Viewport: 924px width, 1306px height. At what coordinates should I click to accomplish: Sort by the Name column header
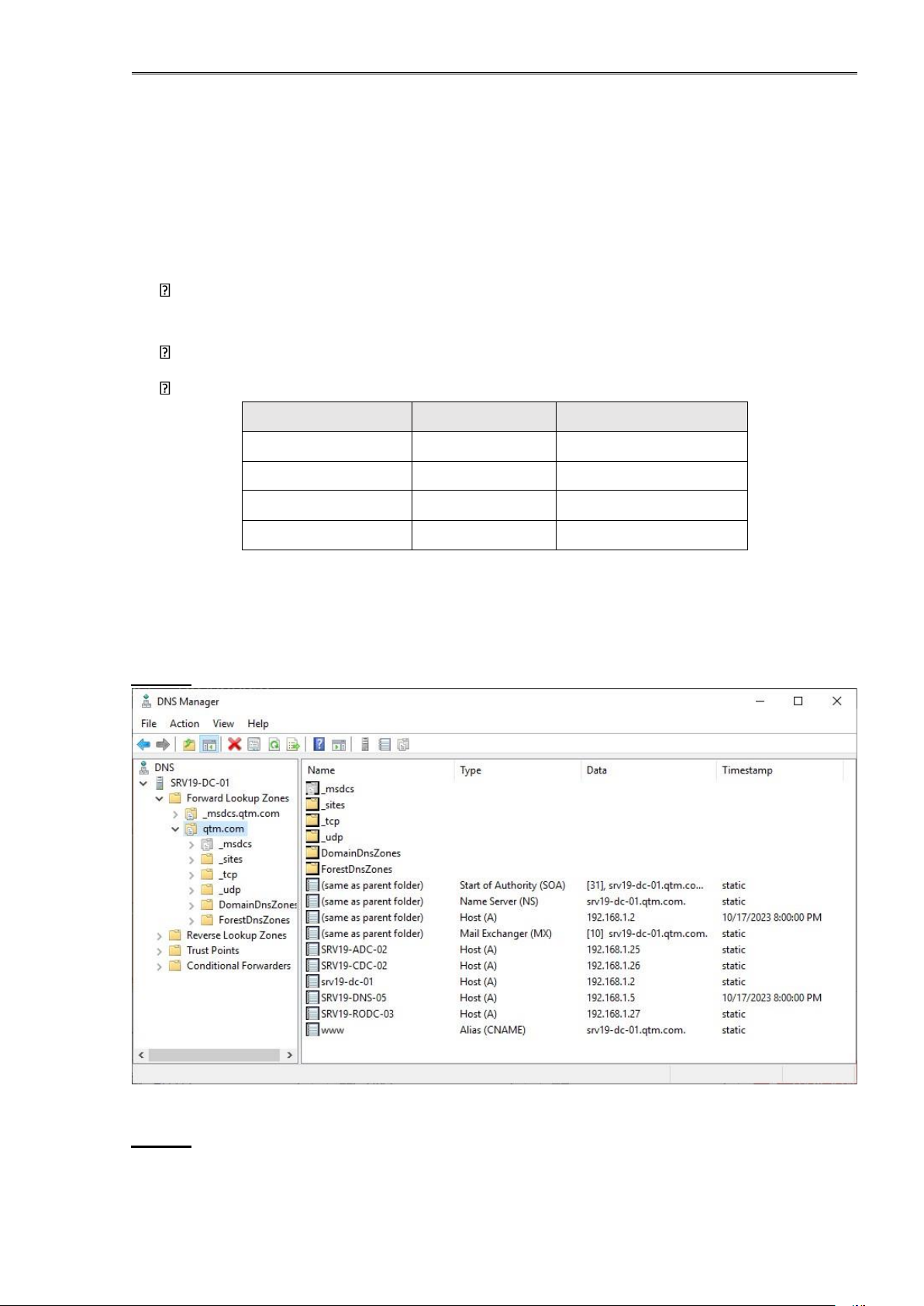click(378, 770)
